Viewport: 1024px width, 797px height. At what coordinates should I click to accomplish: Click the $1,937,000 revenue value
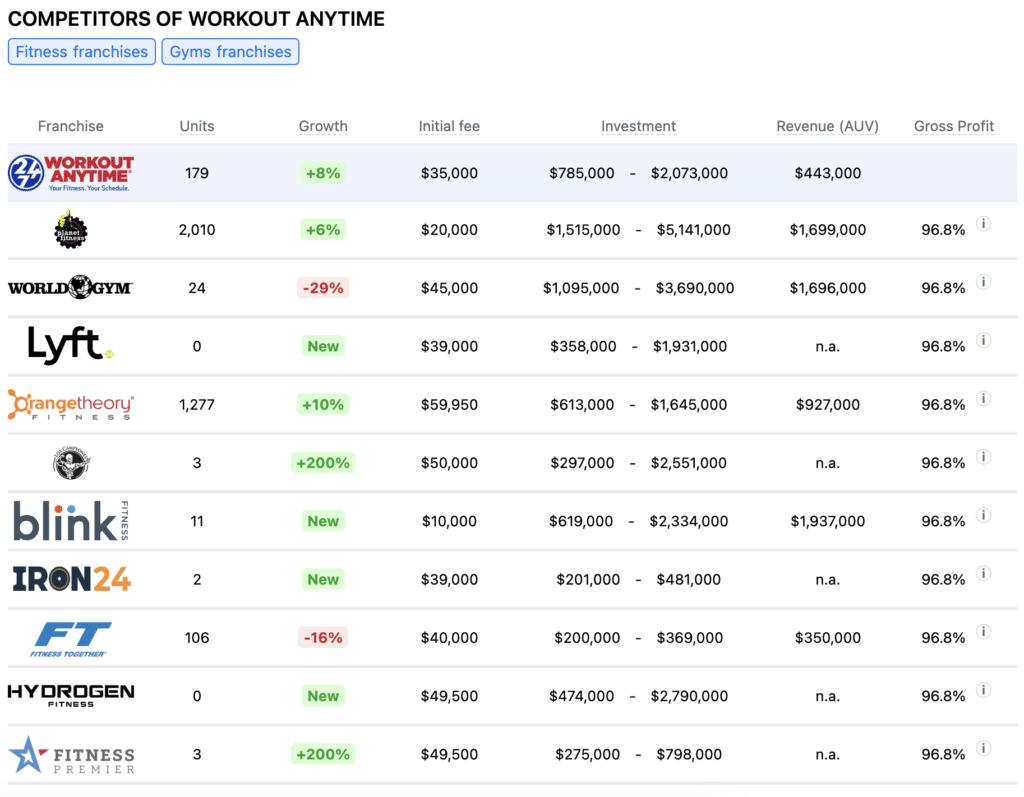click(827, 521)
